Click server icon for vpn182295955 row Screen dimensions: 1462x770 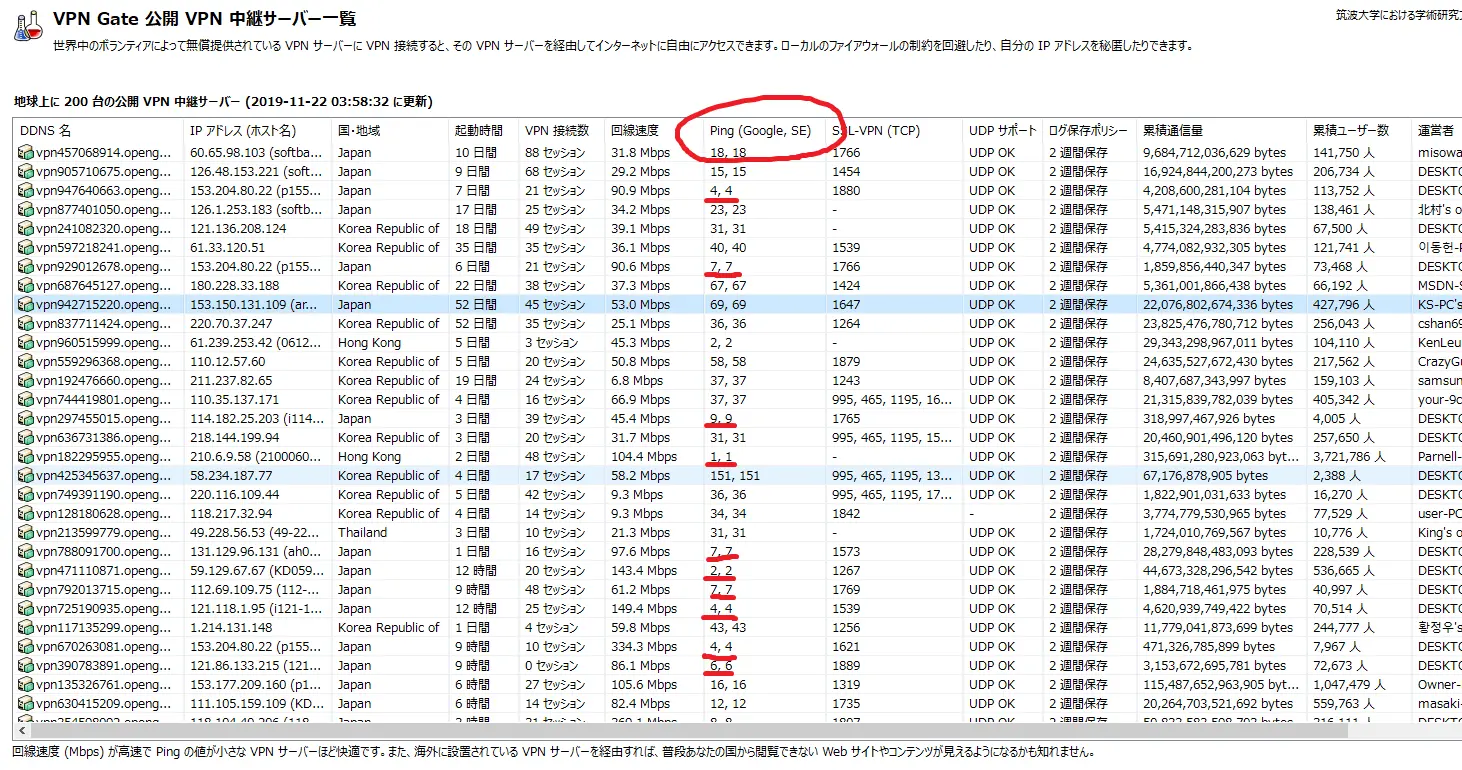tap(25, 457)
